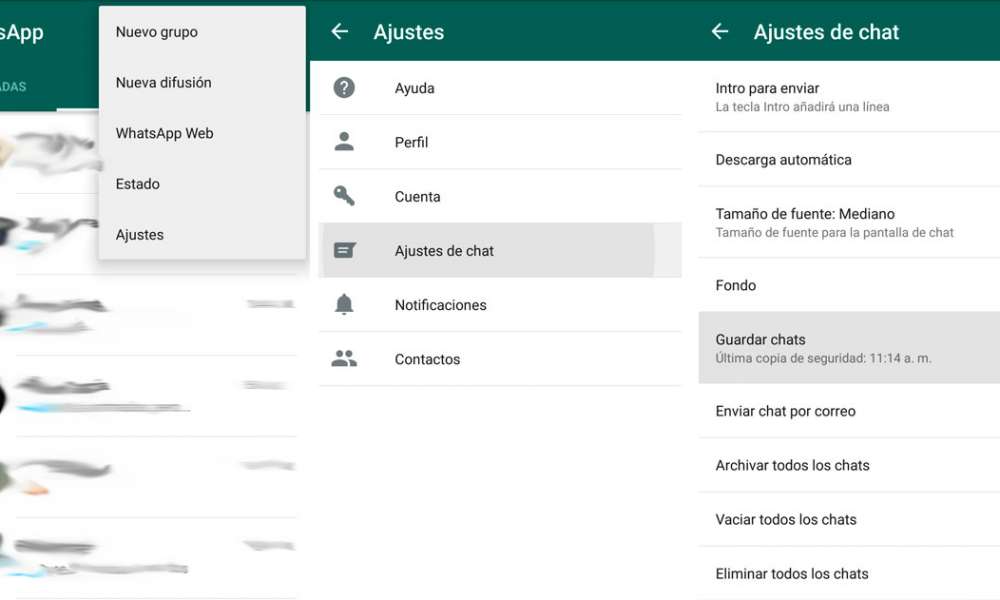Click 'Última copia de seguridad: 11:14 a. m.' text
The height and width of the screenshot is (600, 1000).
pyautogui.click(x=823, y=358)
